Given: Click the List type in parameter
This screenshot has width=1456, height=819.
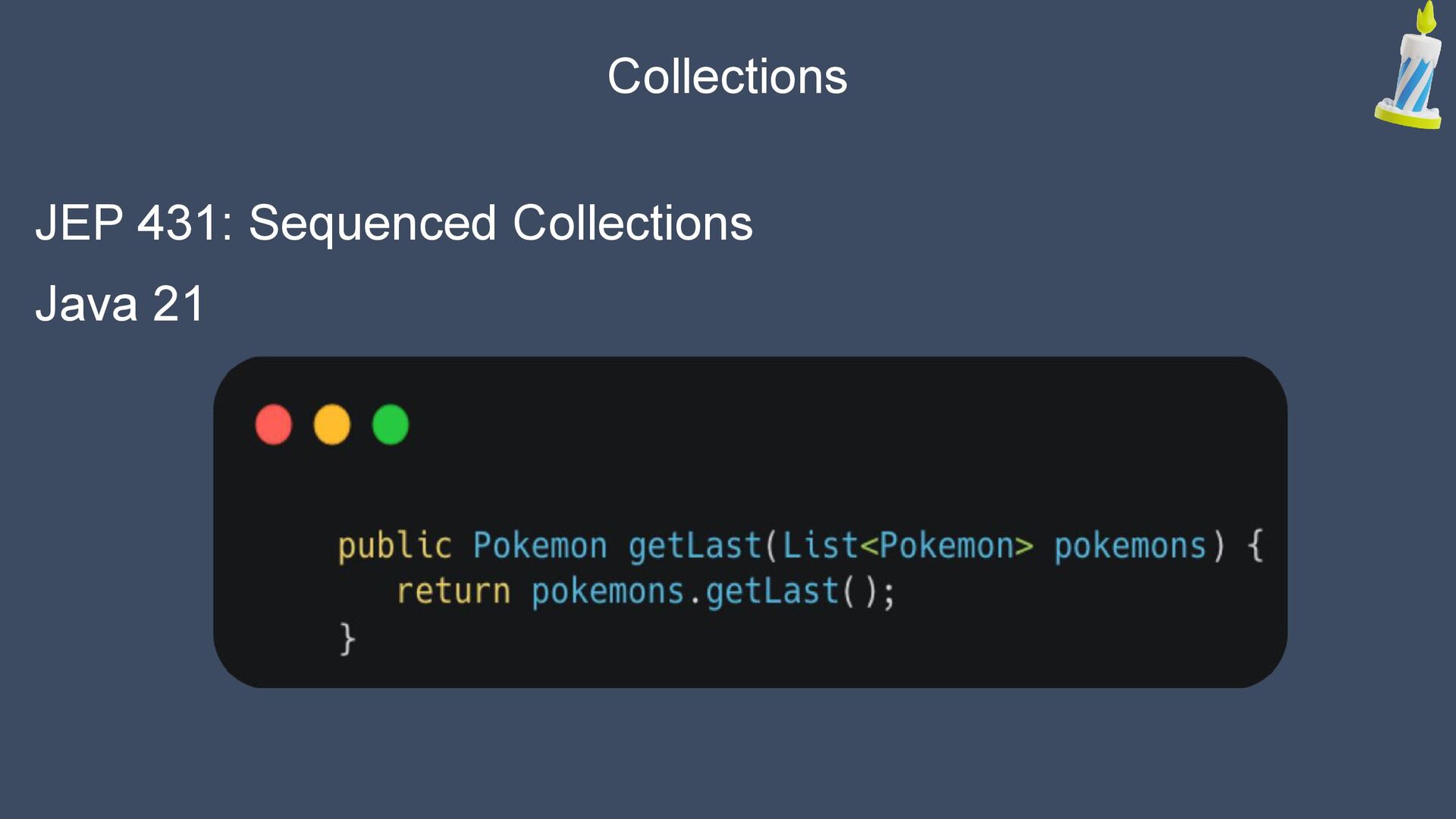Looking at the screenshot, I should click(x=820, y=545).
